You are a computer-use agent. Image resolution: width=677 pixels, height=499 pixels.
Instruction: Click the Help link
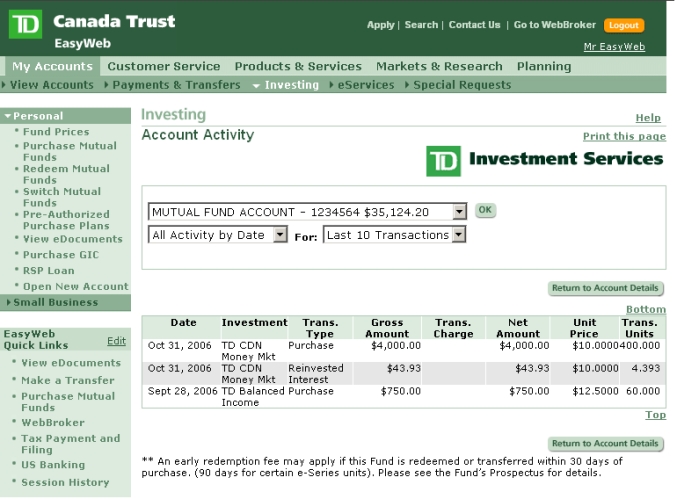(648, 118)
